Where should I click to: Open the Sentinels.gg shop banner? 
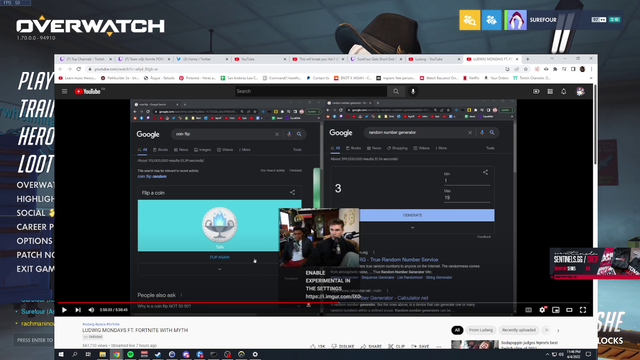(595, 263)
